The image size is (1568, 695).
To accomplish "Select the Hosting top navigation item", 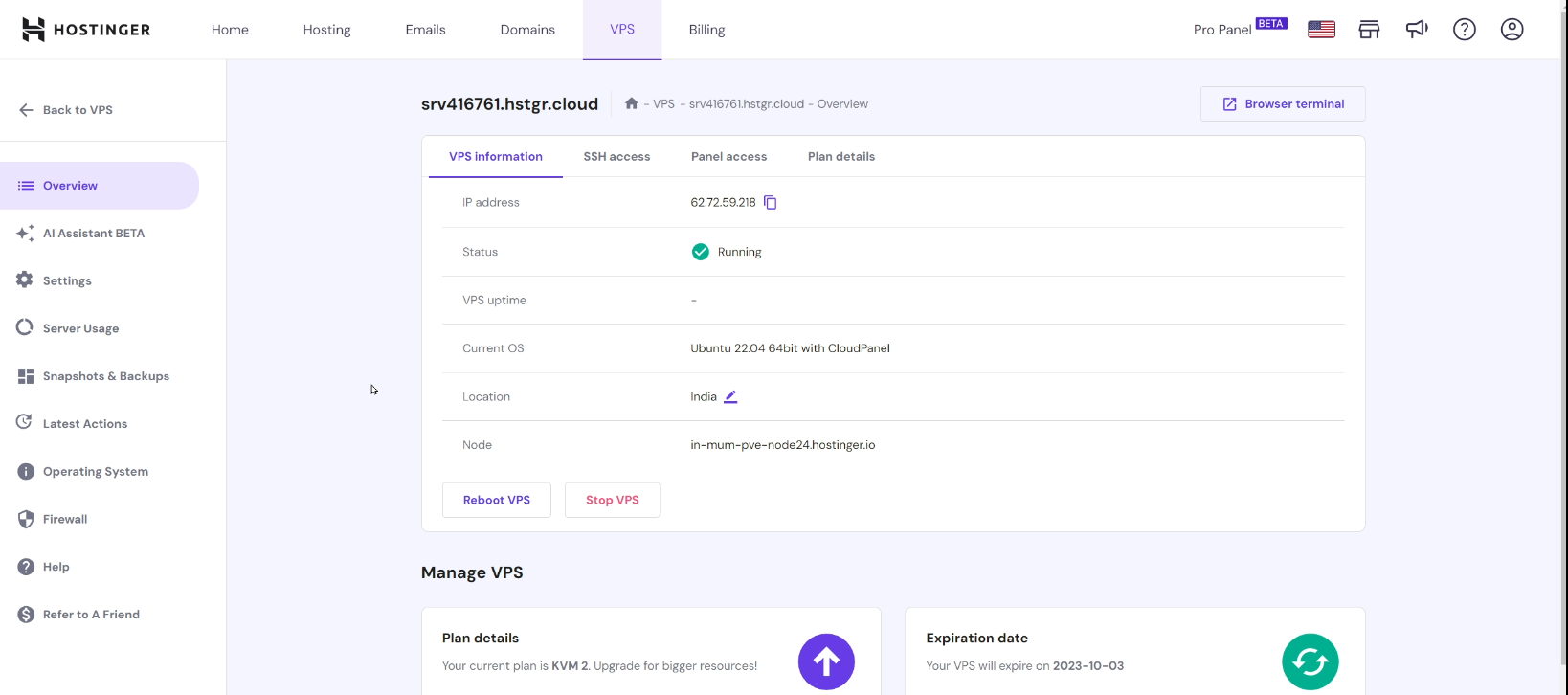I will [327, 30].
